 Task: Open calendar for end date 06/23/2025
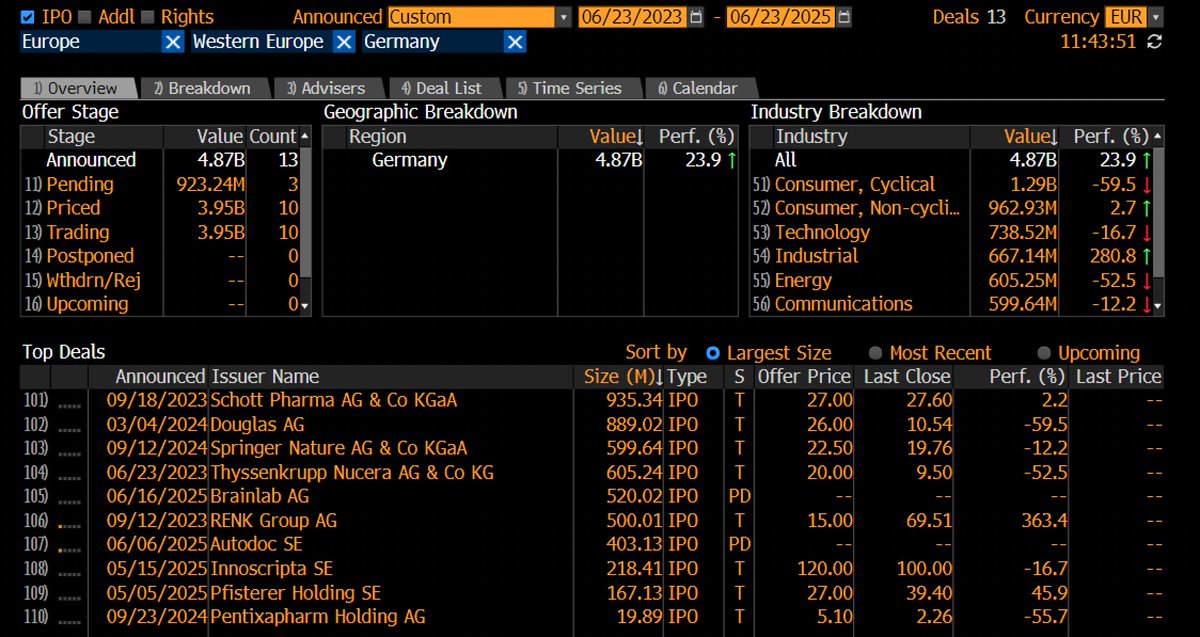tap(846, 17)
